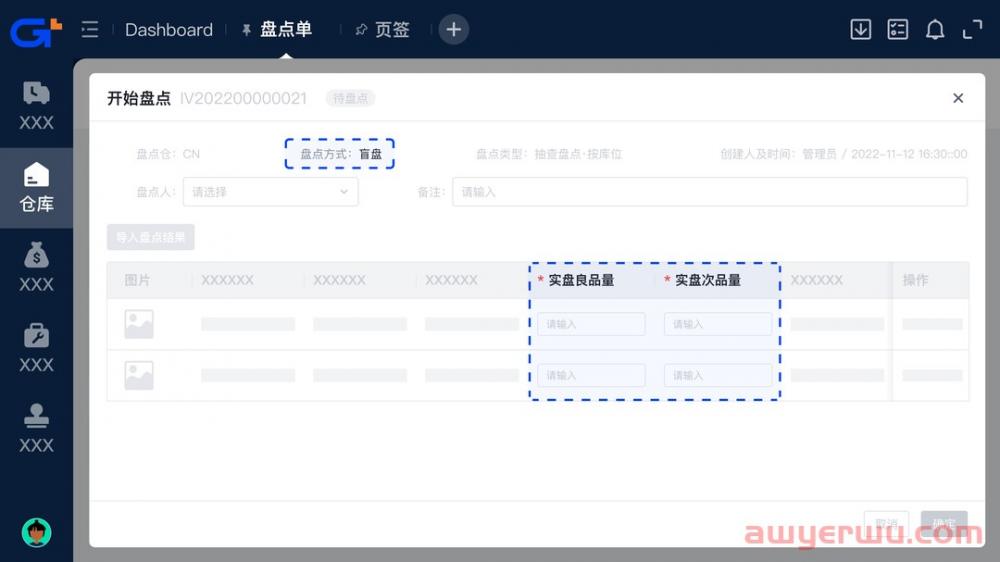Click the stamp sidebar icon
This screenshot has width=1000, height=562.
click(x=36, y=428)
